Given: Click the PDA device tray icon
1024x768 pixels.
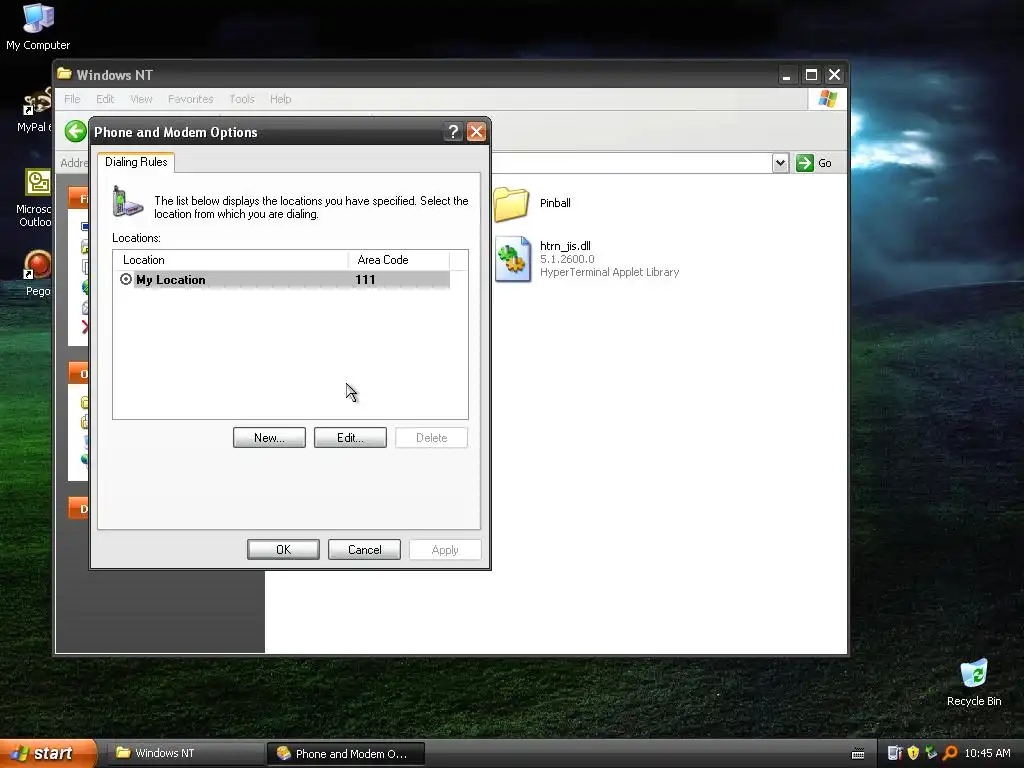Looking at the screenshot, I should click(x=895, y=753).
